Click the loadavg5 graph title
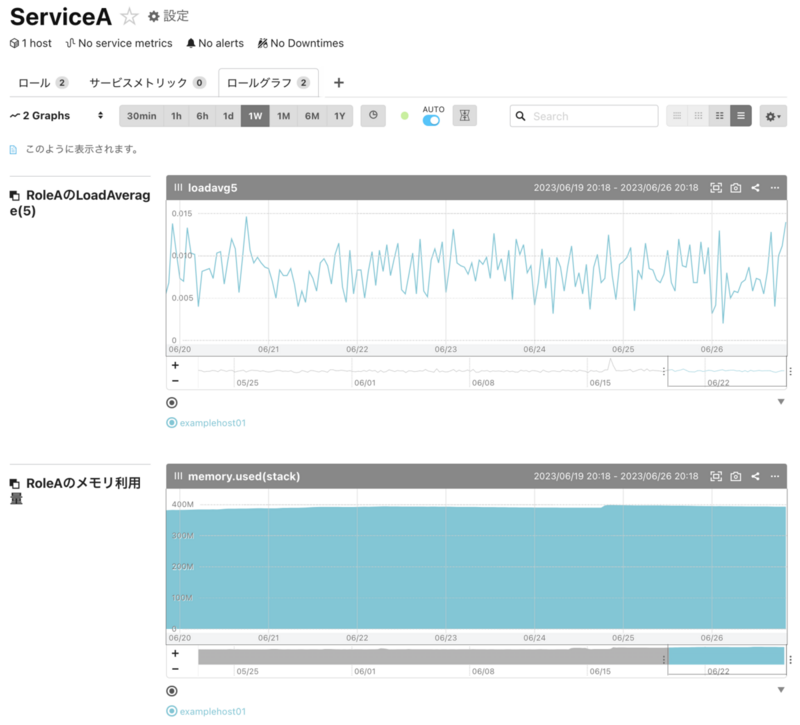Image resolution: width=800 pixels, height=725 pixels. click(212, 188)
